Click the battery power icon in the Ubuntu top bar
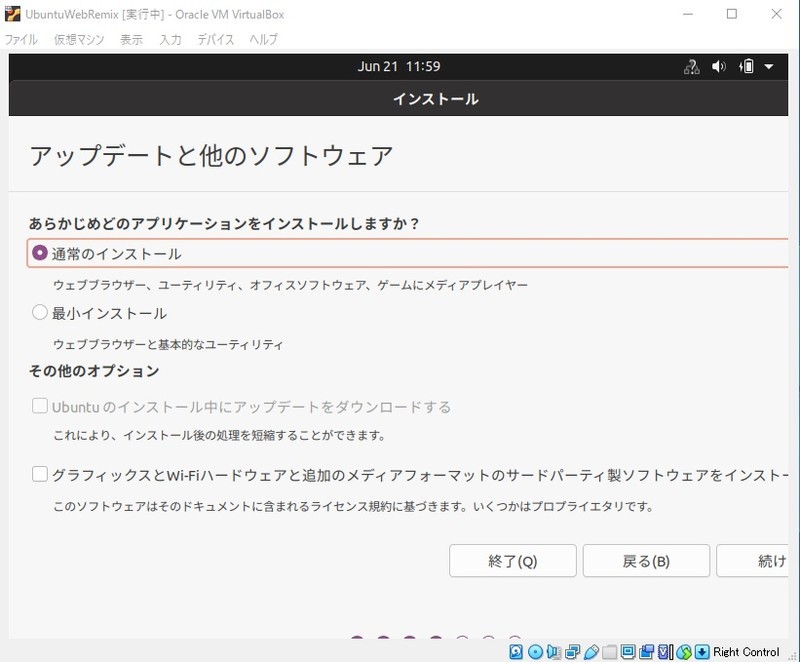The width and height of the screenshot is (800, 662). click(x=746, y=66)
